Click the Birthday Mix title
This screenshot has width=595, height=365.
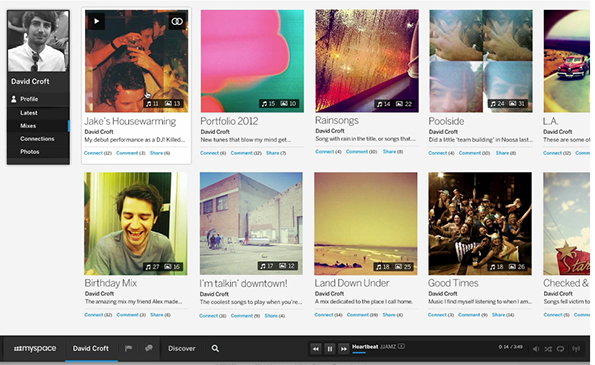110,283
